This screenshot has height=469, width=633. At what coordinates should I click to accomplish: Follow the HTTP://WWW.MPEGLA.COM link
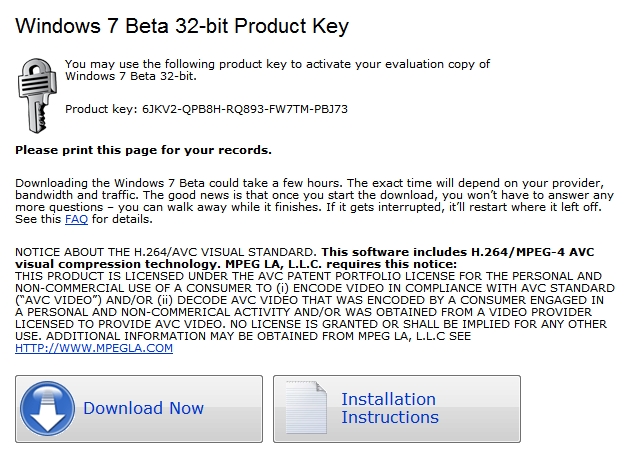(94, 348)
